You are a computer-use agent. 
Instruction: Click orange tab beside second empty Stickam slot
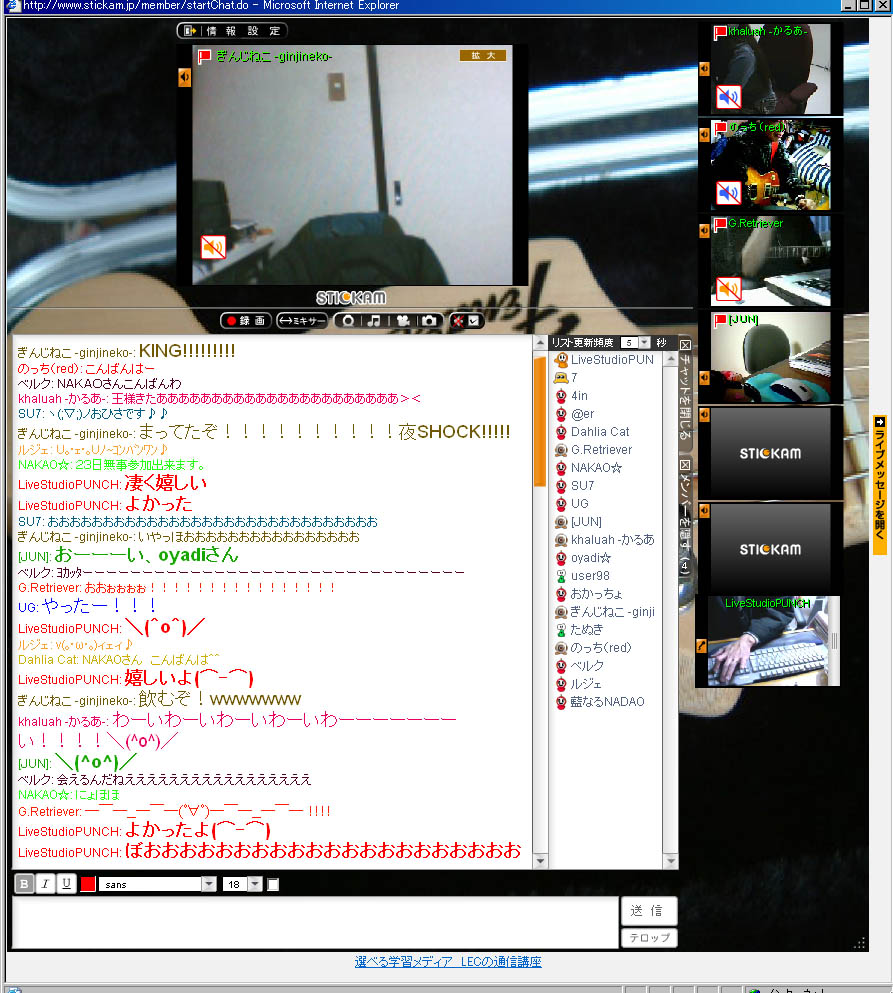[704, 510]
